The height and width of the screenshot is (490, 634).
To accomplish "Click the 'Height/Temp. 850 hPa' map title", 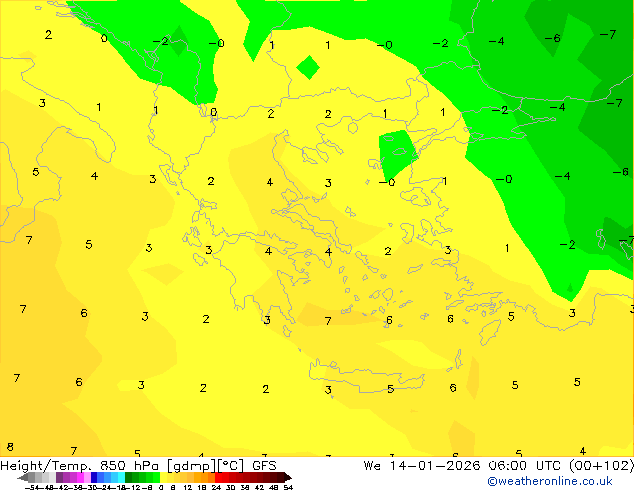I will click(x=80, y=466).
